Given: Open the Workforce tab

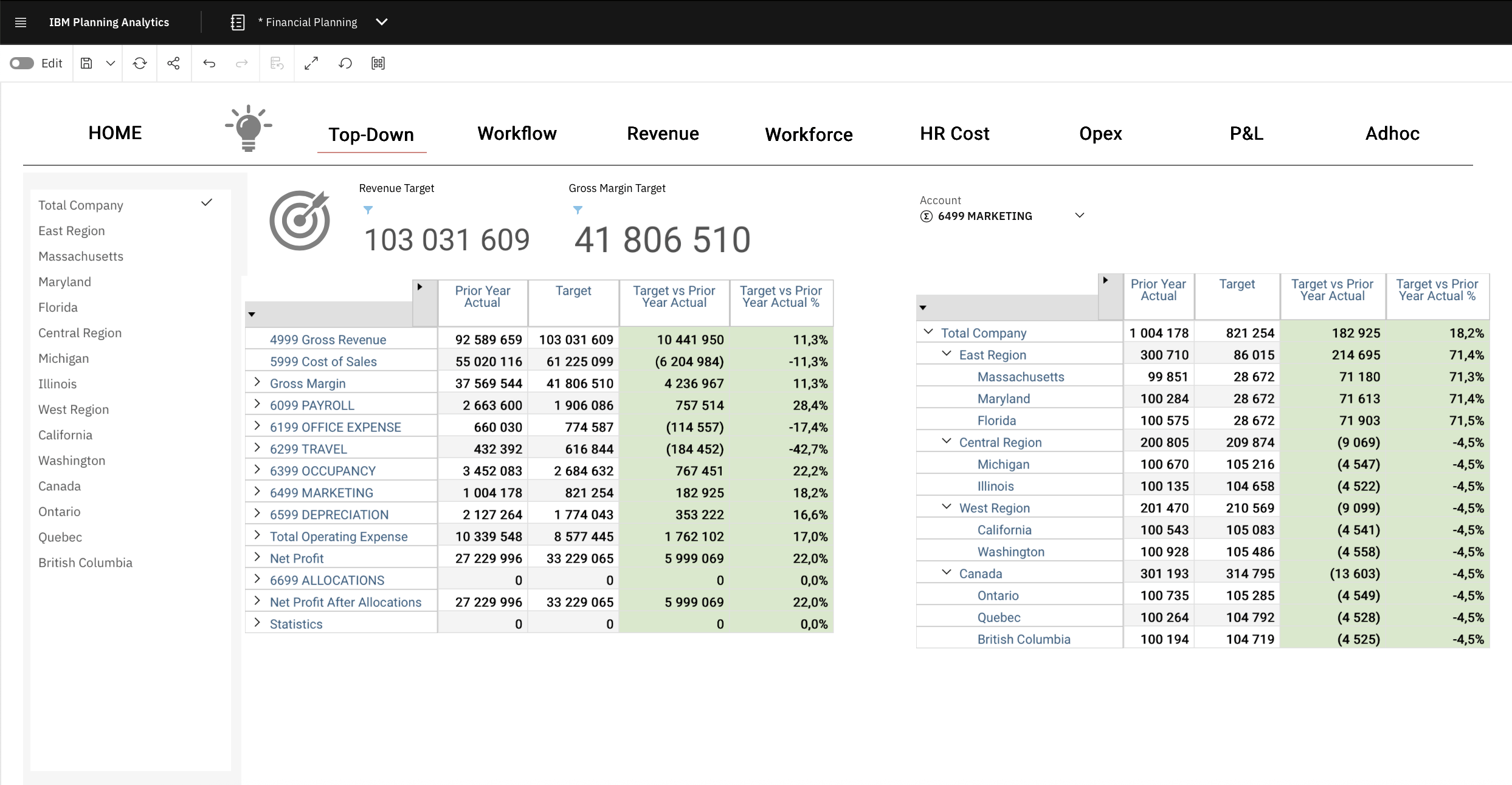Looking at the screenshot, I should point(809,134).
